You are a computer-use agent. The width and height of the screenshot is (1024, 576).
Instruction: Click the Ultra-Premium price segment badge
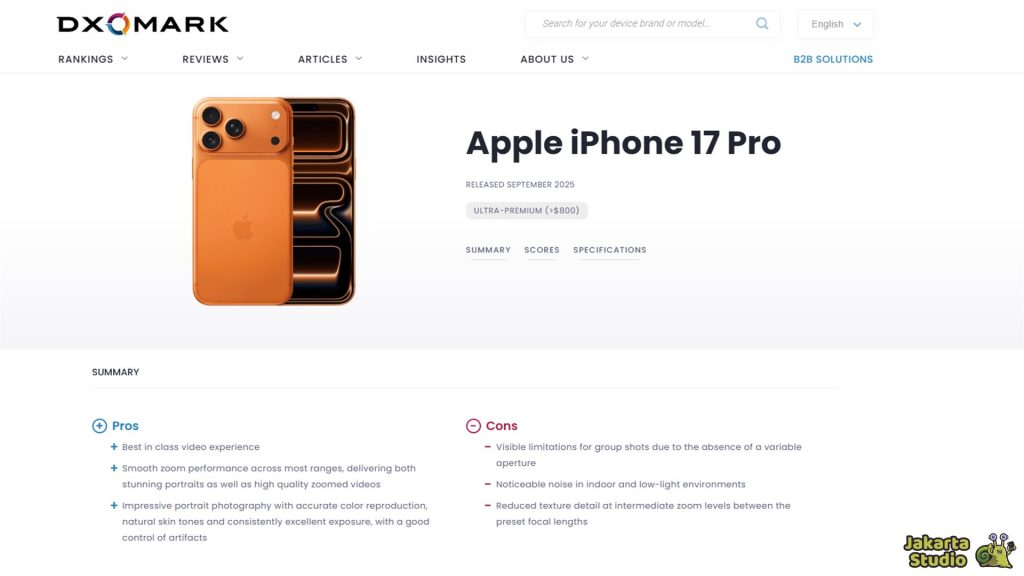(526, 210)
